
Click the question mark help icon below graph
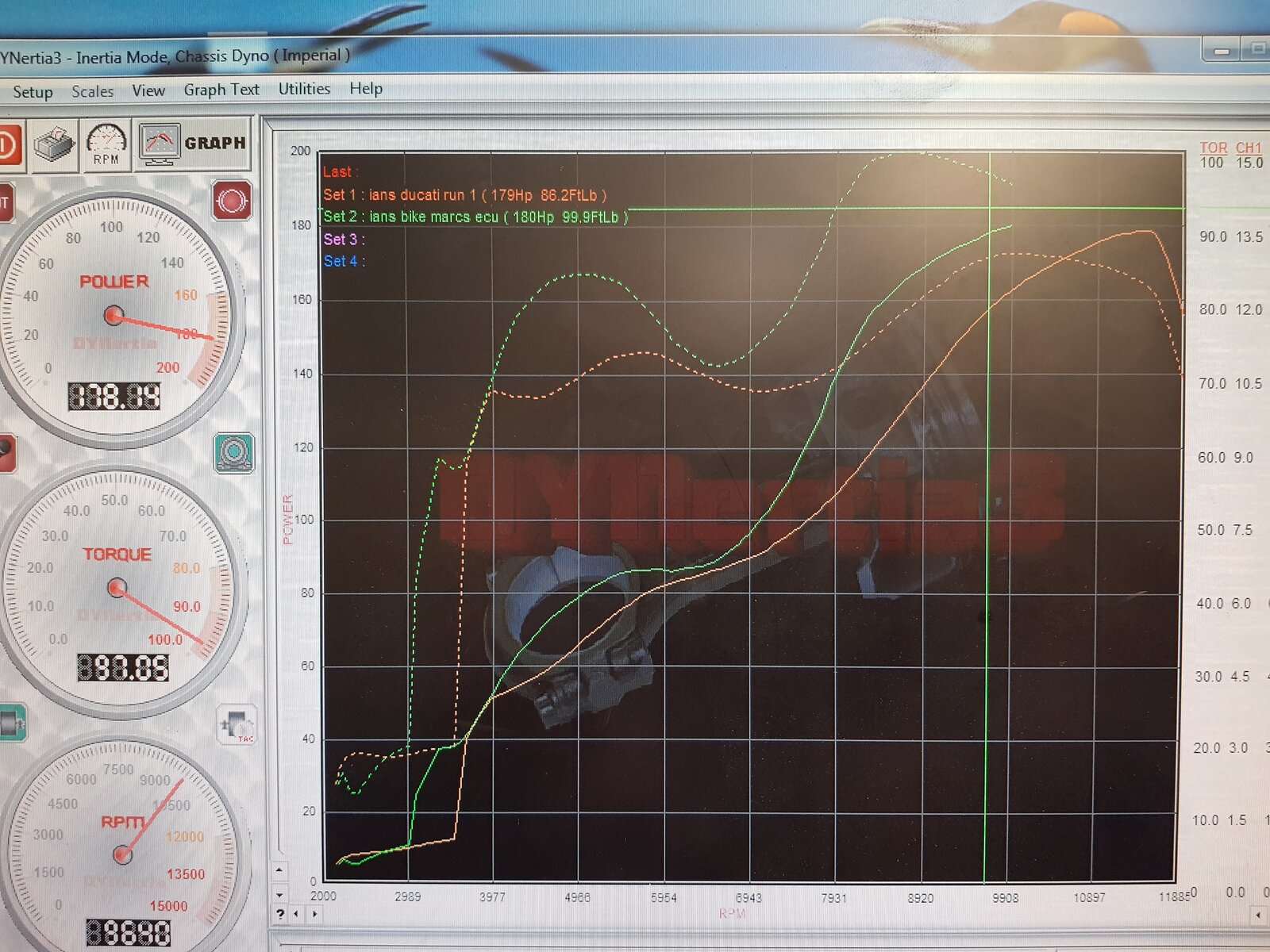click(280, 914)
